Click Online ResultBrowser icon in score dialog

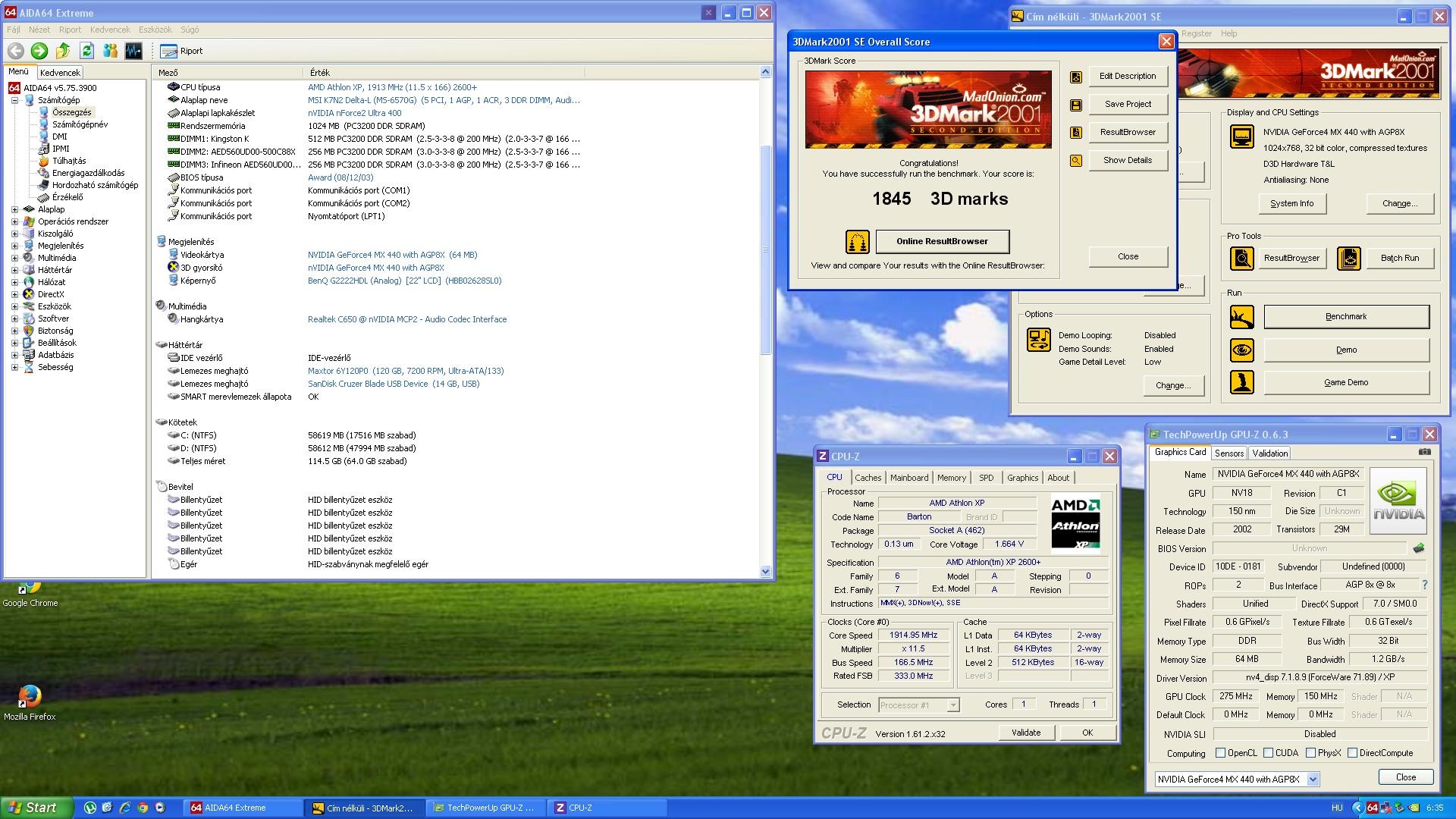point(857,242)
